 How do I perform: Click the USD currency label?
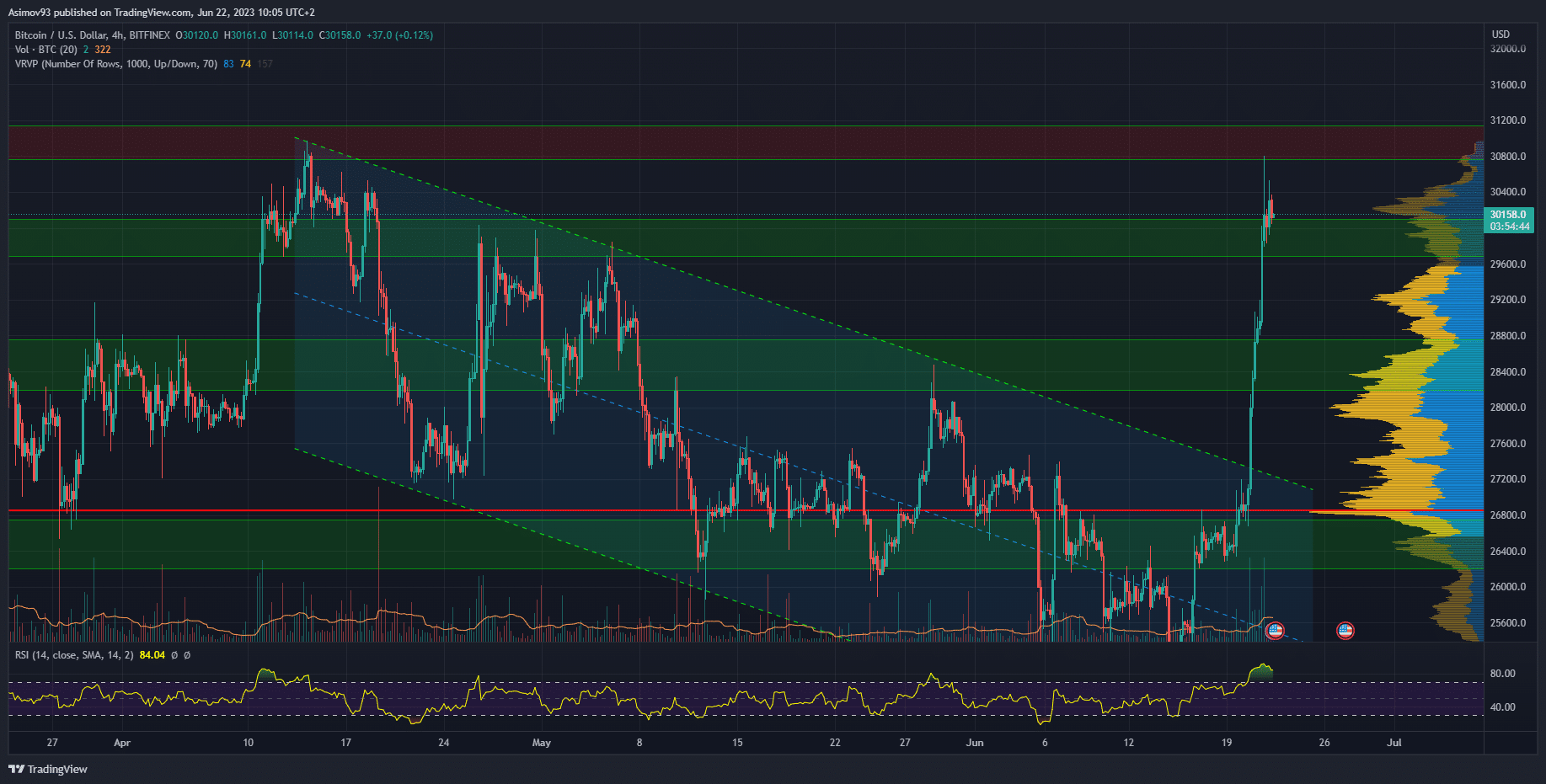click(1501, 35)
